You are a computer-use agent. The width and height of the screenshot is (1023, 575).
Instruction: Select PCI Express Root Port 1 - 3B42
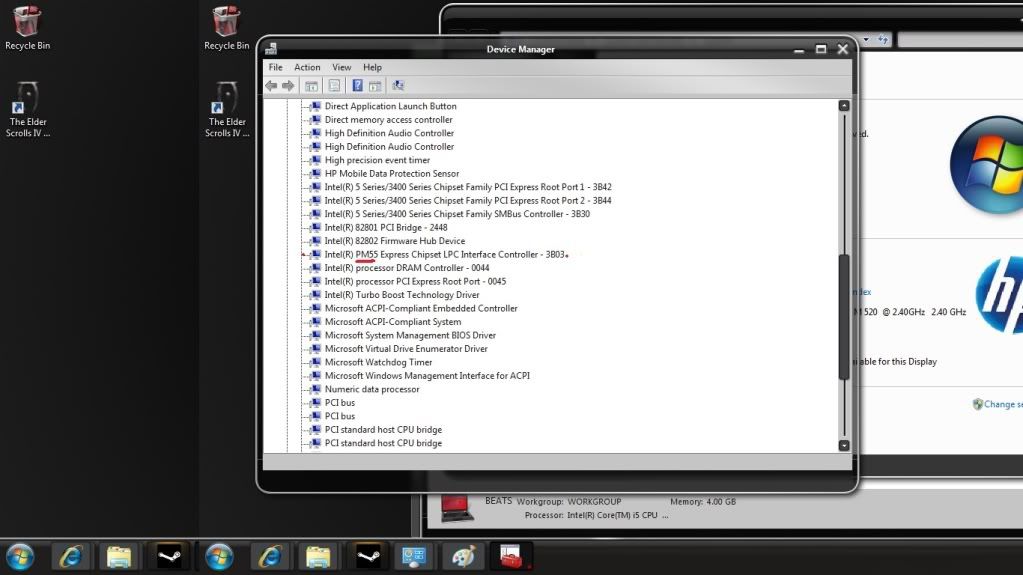(x=468, y=187)
